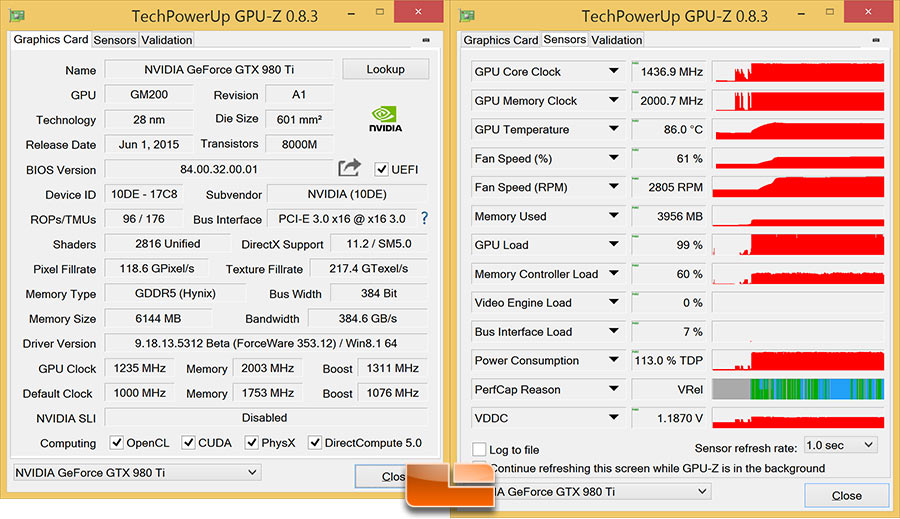Open the Fan Speed (RPM) sensor dropdown
The image size is (900, 519).
[614, 187]
